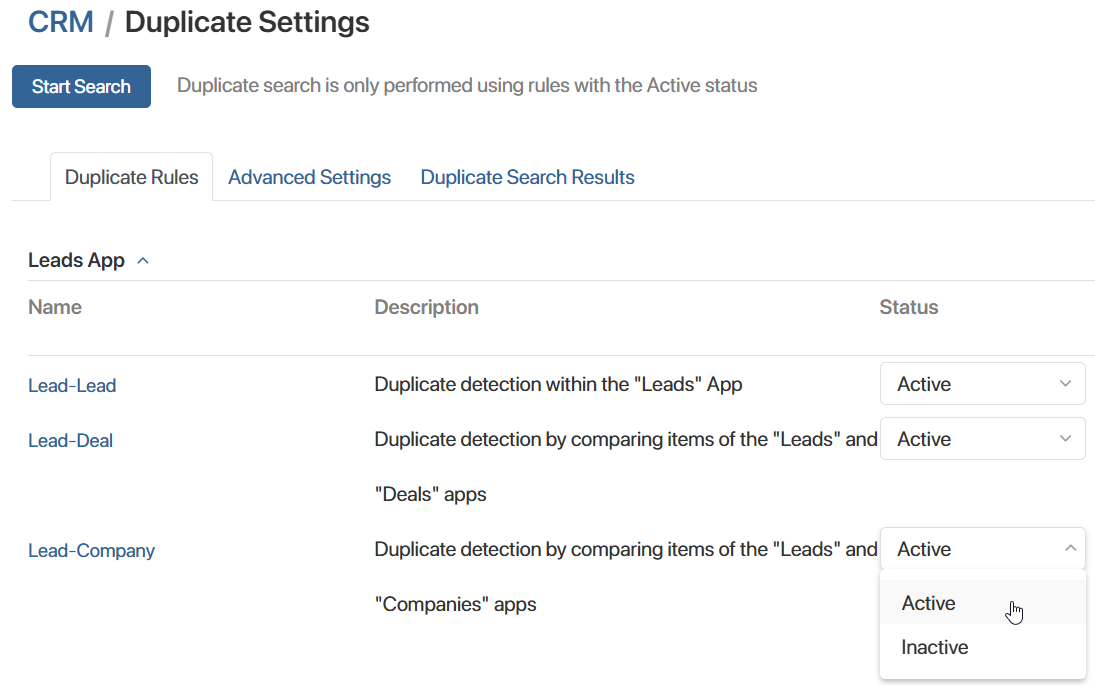Viewport: 1095px width, 685px height.
Task: Set Lead-Deal rule status to Active
Action: [982, 438]
